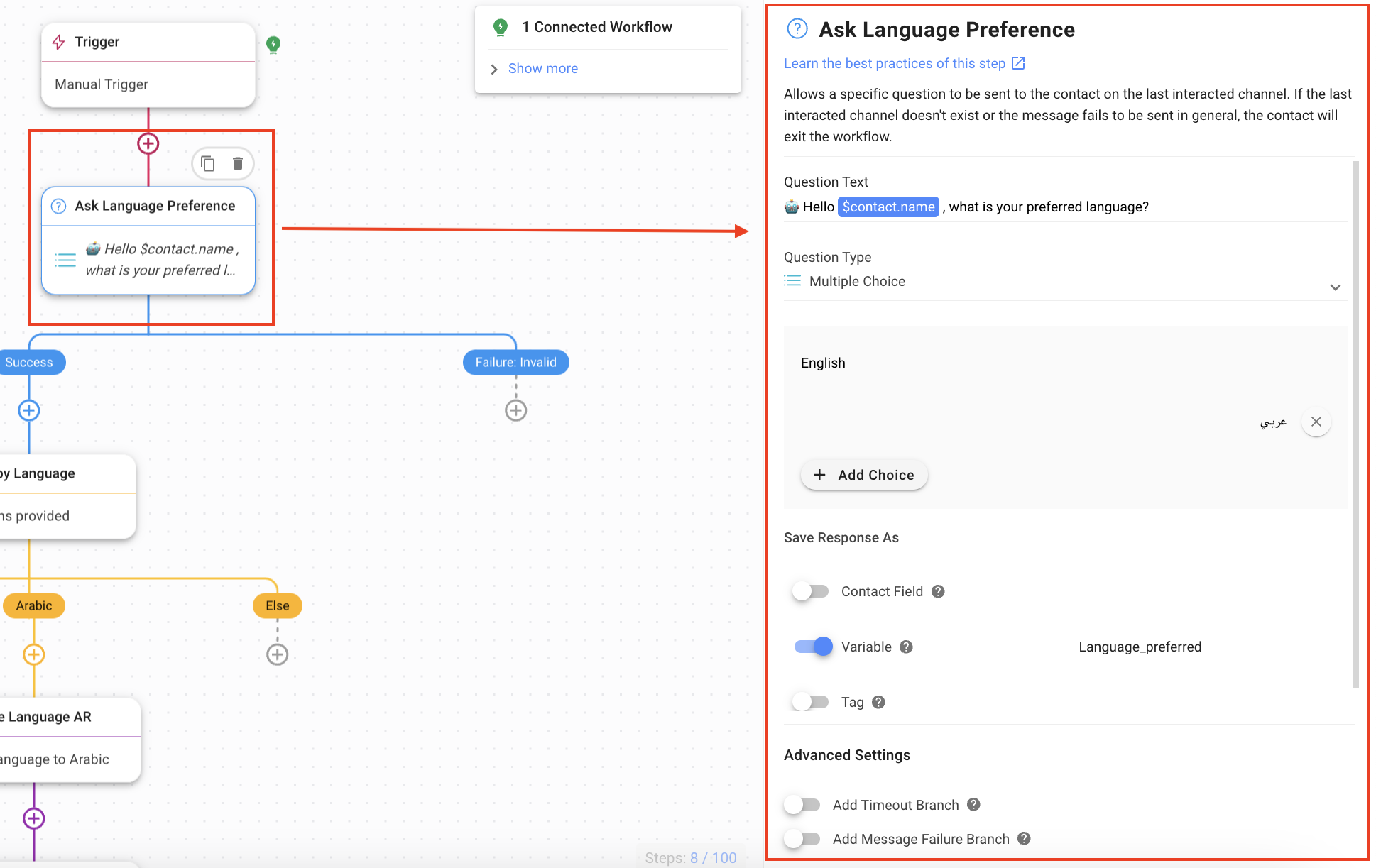The image size is (1376, 868).
Task: Click help icon beside Add Timeout Branch
Action: 973,804
